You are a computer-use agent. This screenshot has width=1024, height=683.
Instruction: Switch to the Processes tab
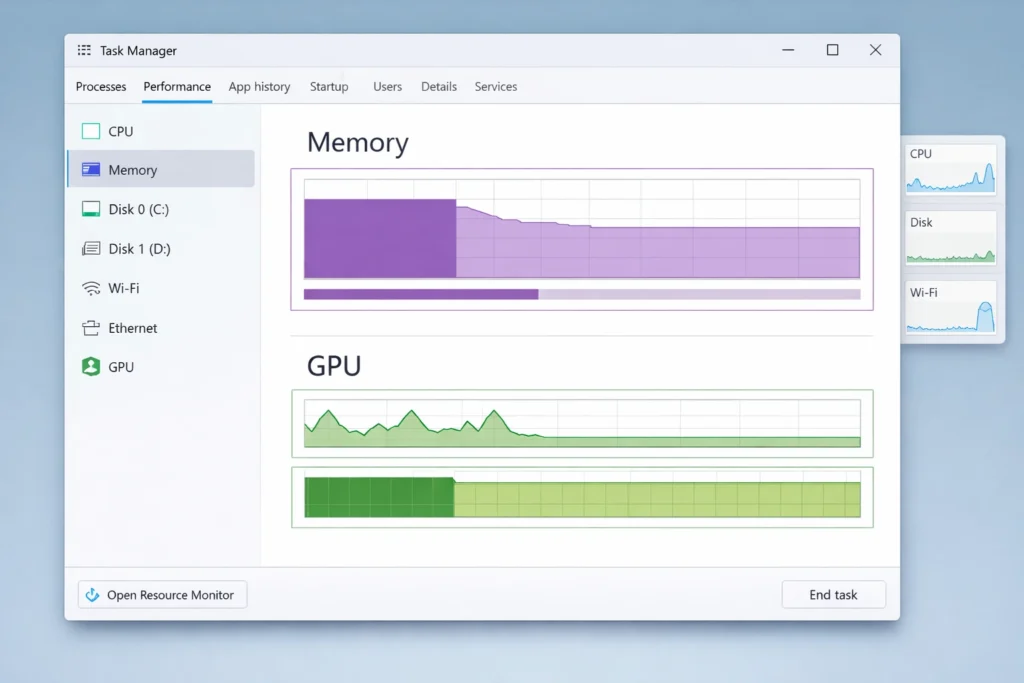100,87
